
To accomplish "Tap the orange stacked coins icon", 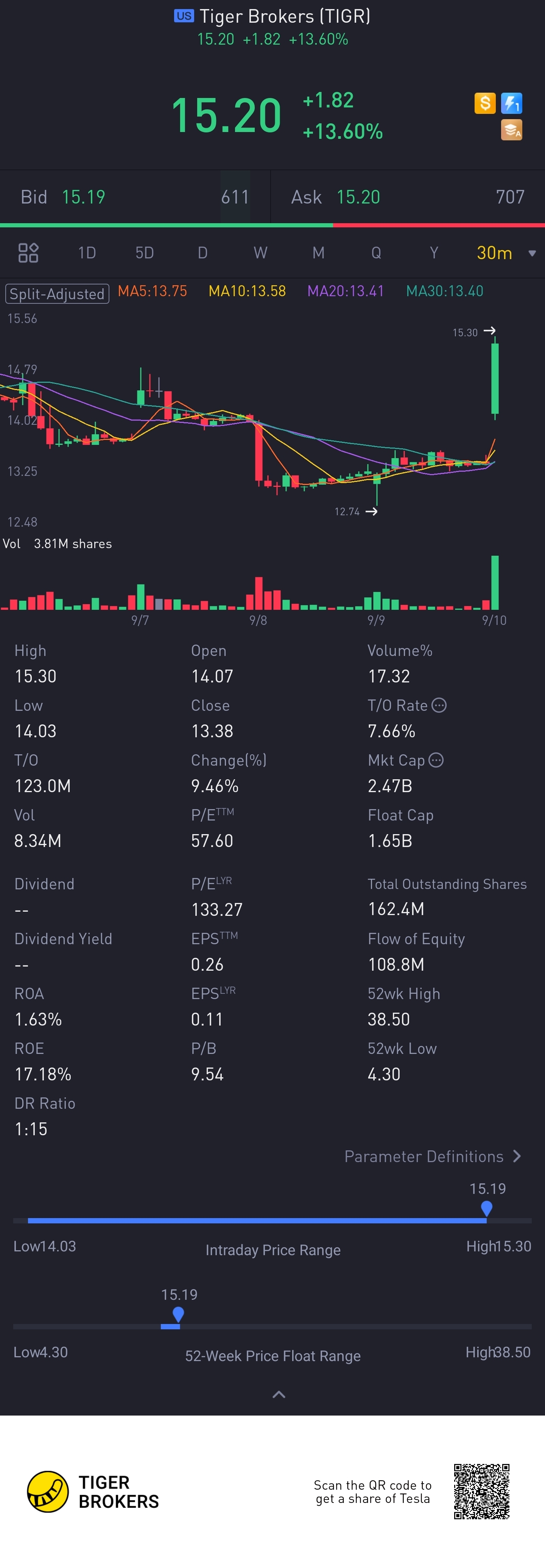I will pos(512,130).
